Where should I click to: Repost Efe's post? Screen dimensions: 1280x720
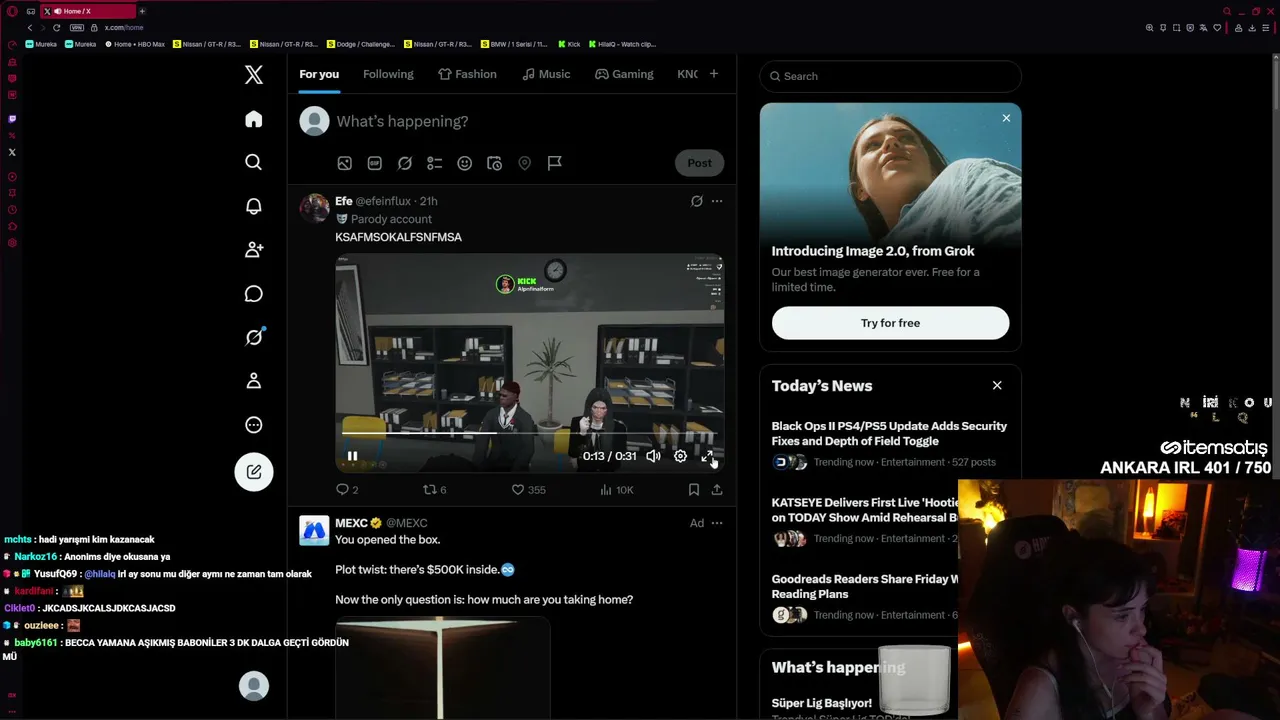434,490
